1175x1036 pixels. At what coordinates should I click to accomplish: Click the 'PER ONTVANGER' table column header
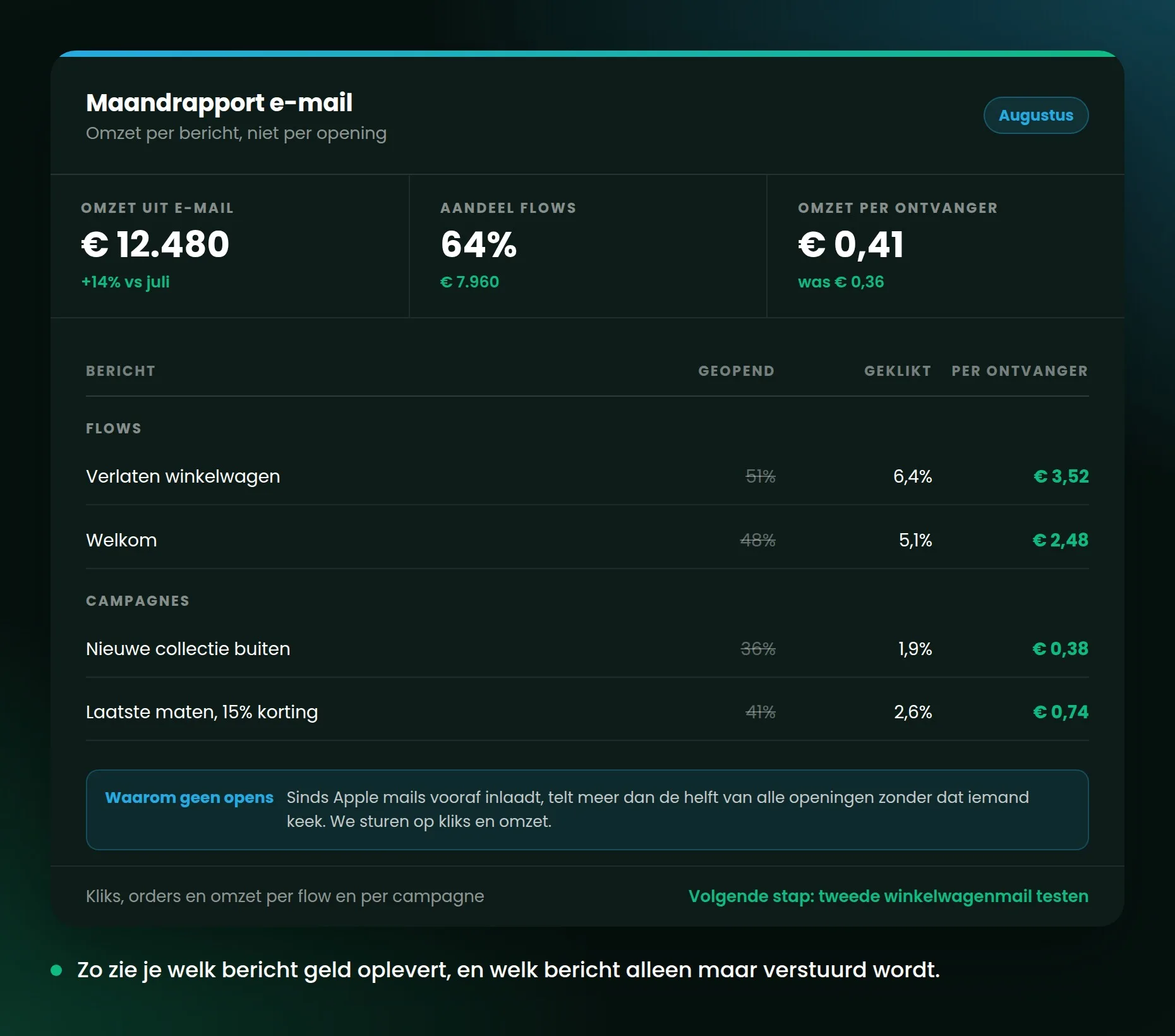1020,371
